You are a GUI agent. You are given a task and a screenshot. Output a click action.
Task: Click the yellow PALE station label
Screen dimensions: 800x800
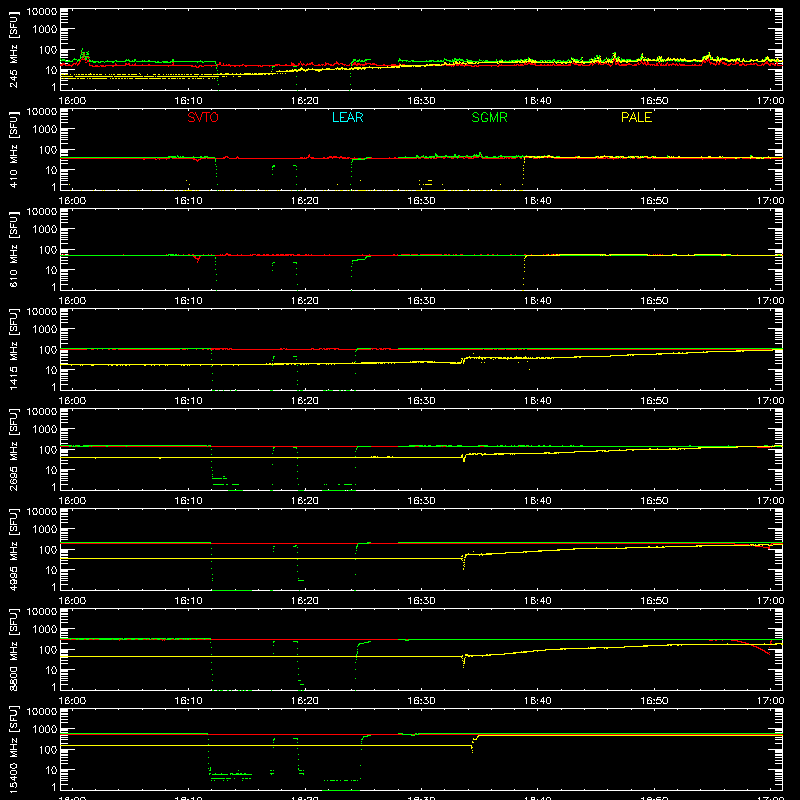[x=636, y=117]
